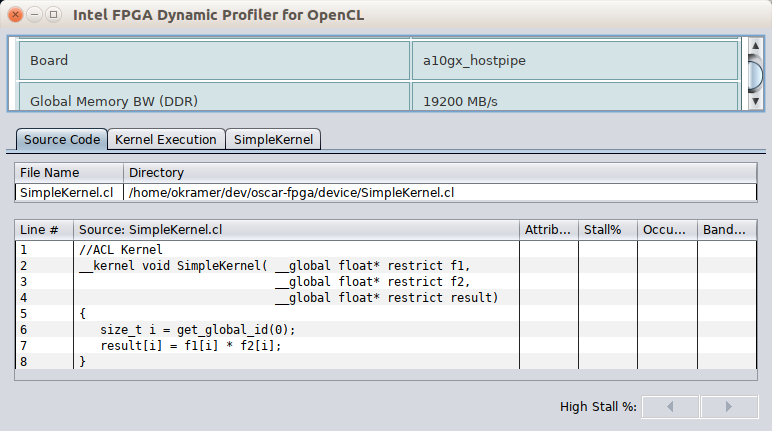Image resolution: width=772 pixels, height=431 pixels.
Task: Minimize the profiler window
Action: click(35, 16)
